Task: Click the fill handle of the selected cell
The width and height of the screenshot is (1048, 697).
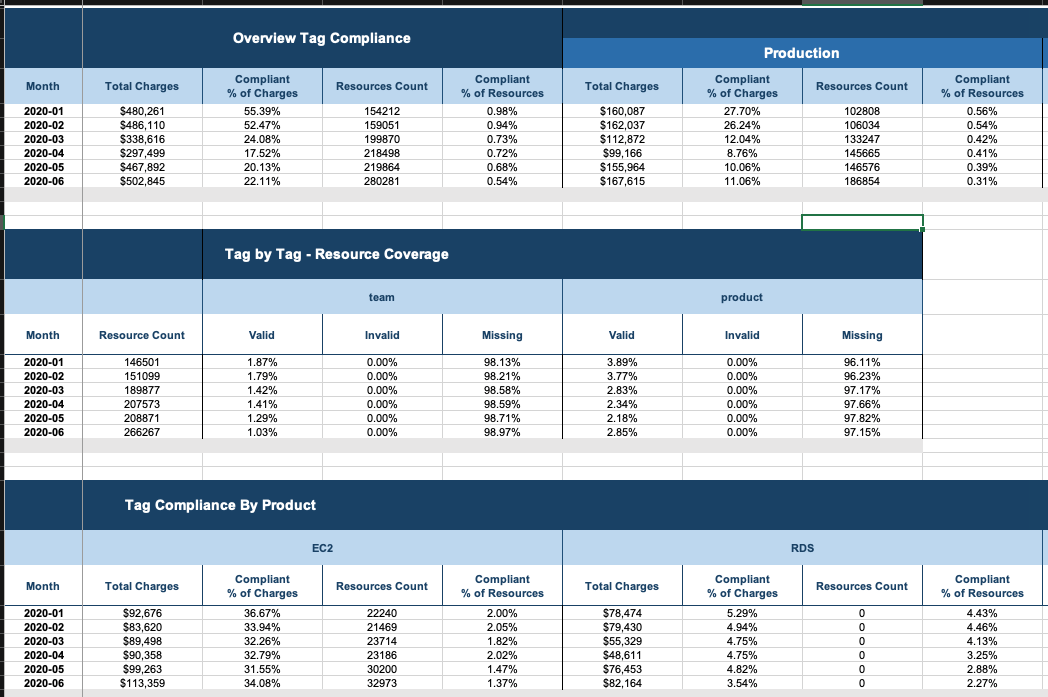Action: pyautogui.click(x=920, y=229)
